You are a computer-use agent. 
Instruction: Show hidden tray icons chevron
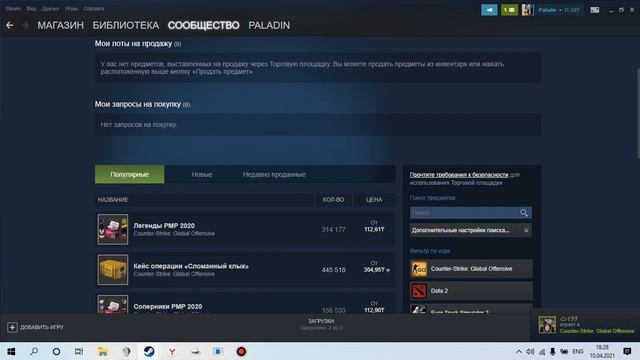coord(518,351)
